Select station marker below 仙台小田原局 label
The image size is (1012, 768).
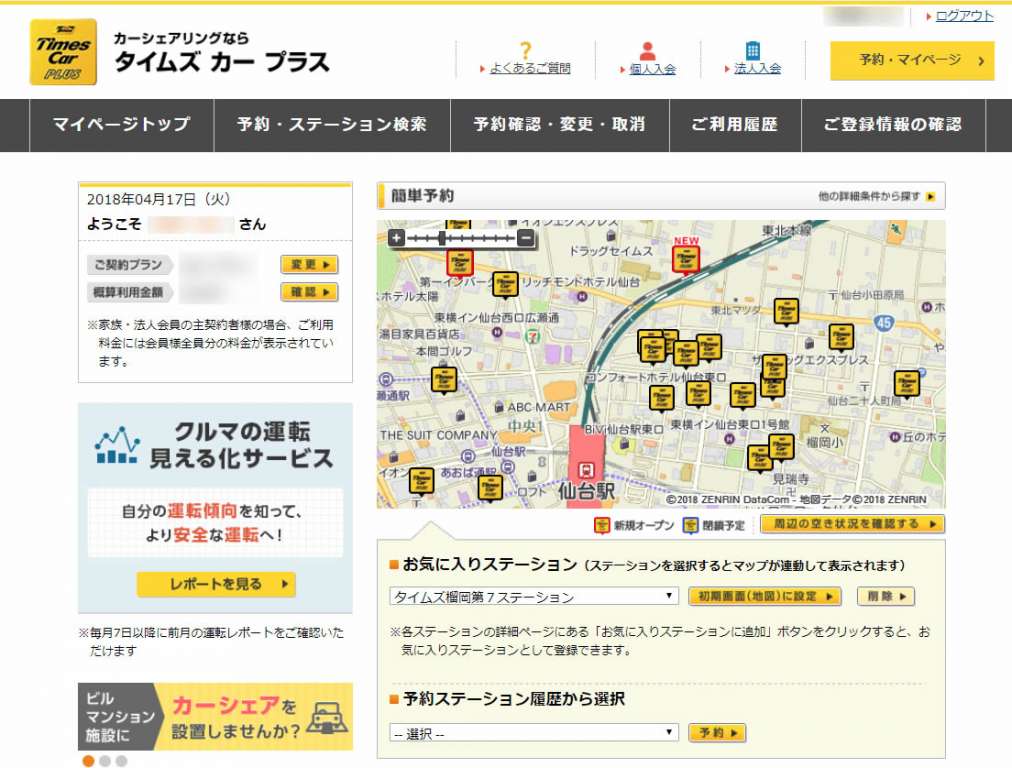(x=841, y=338)
